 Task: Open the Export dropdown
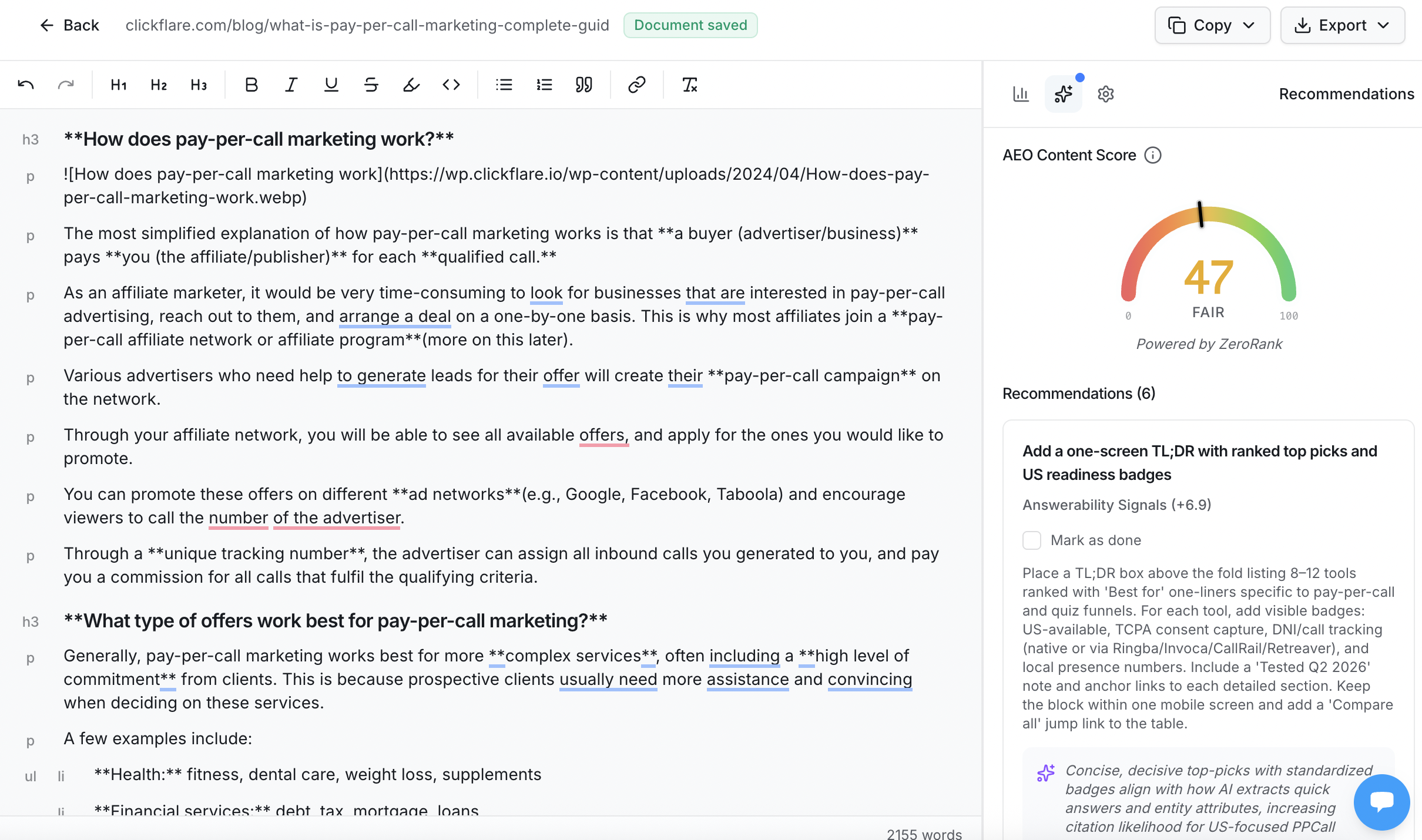(1342, 25)
